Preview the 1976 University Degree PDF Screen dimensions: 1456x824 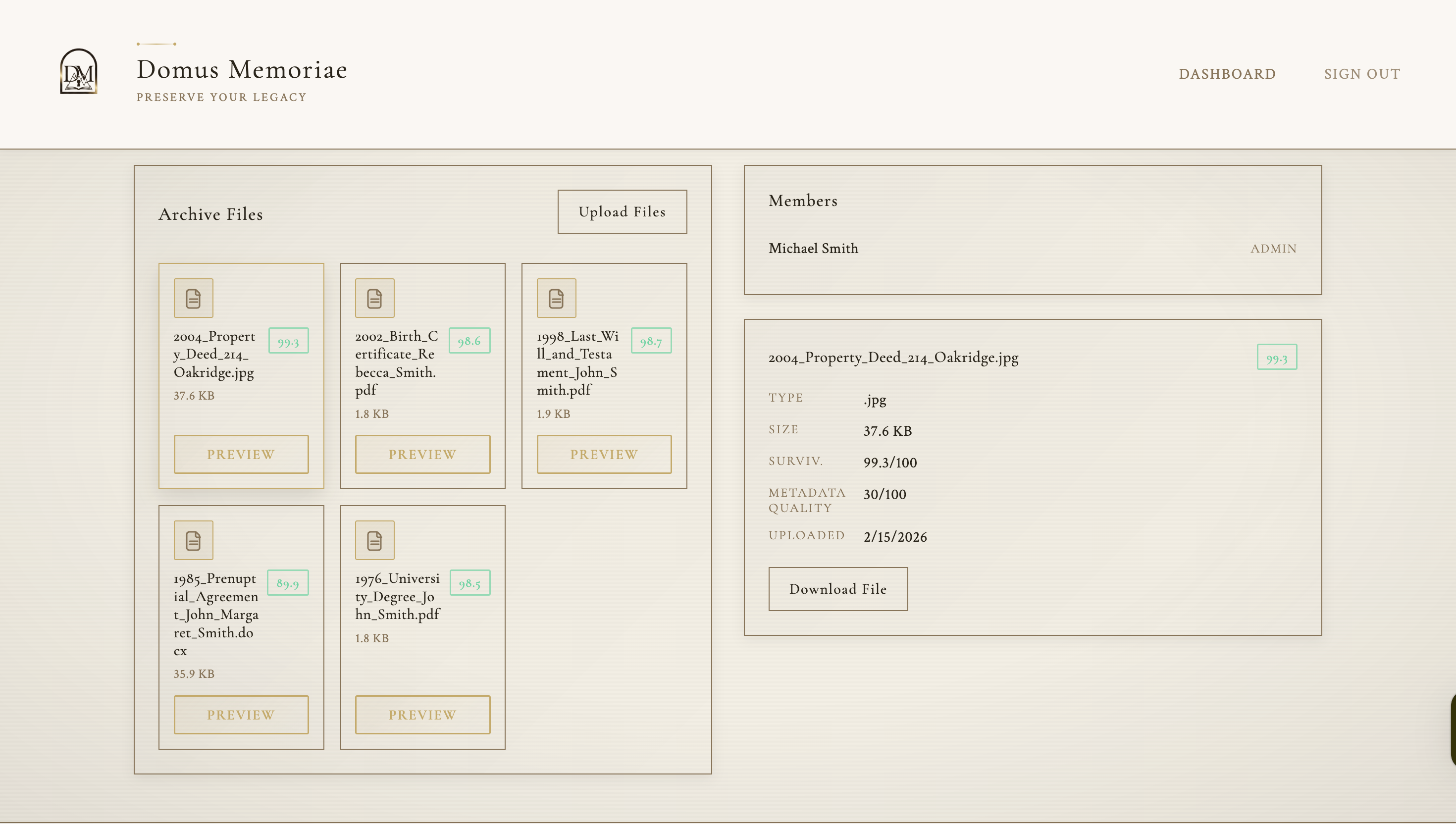[x=422, y=714]
